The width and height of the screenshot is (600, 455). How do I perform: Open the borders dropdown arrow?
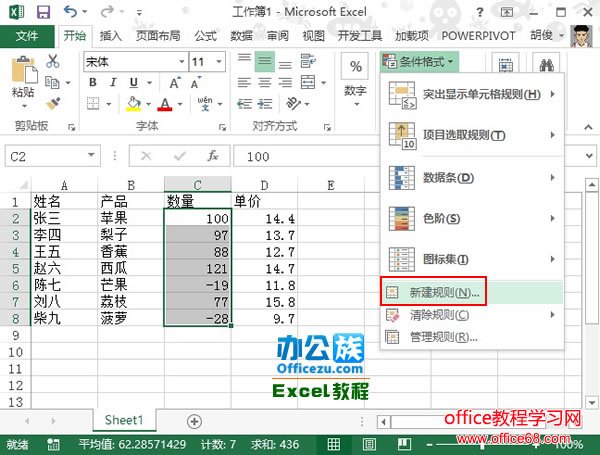click(109, 104)
